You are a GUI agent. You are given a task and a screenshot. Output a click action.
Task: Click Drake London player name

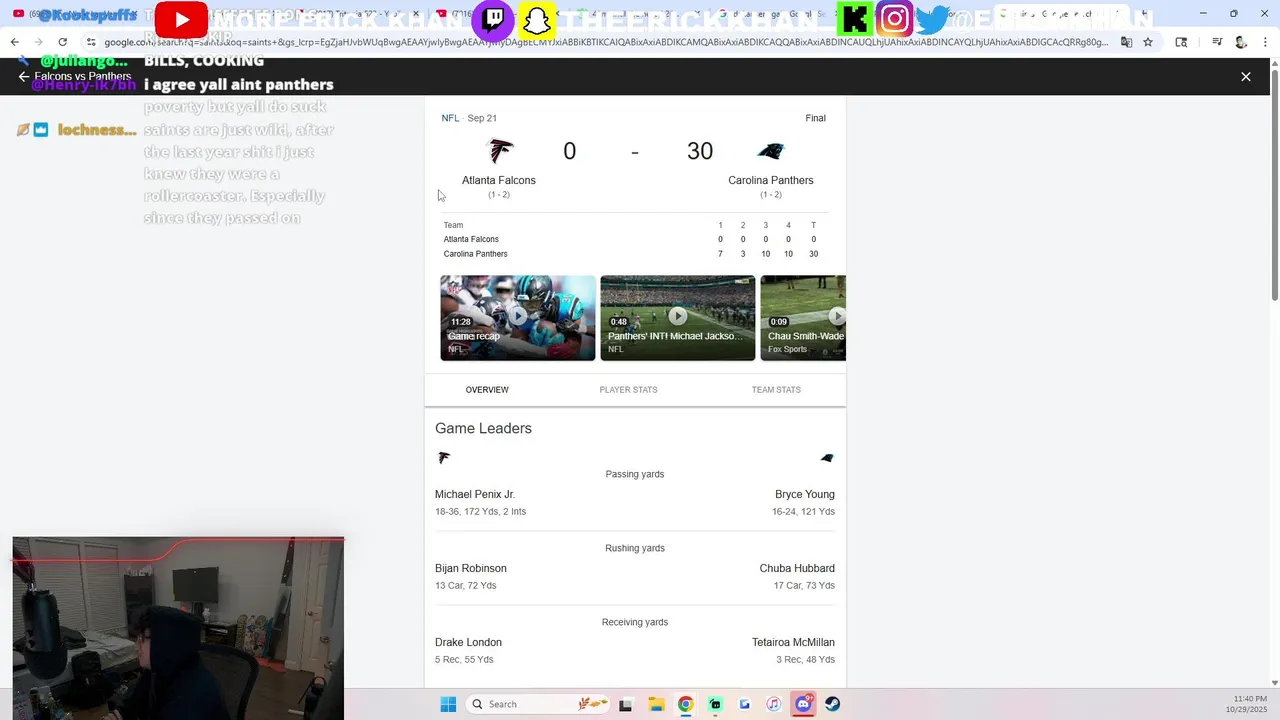[468, 643]
